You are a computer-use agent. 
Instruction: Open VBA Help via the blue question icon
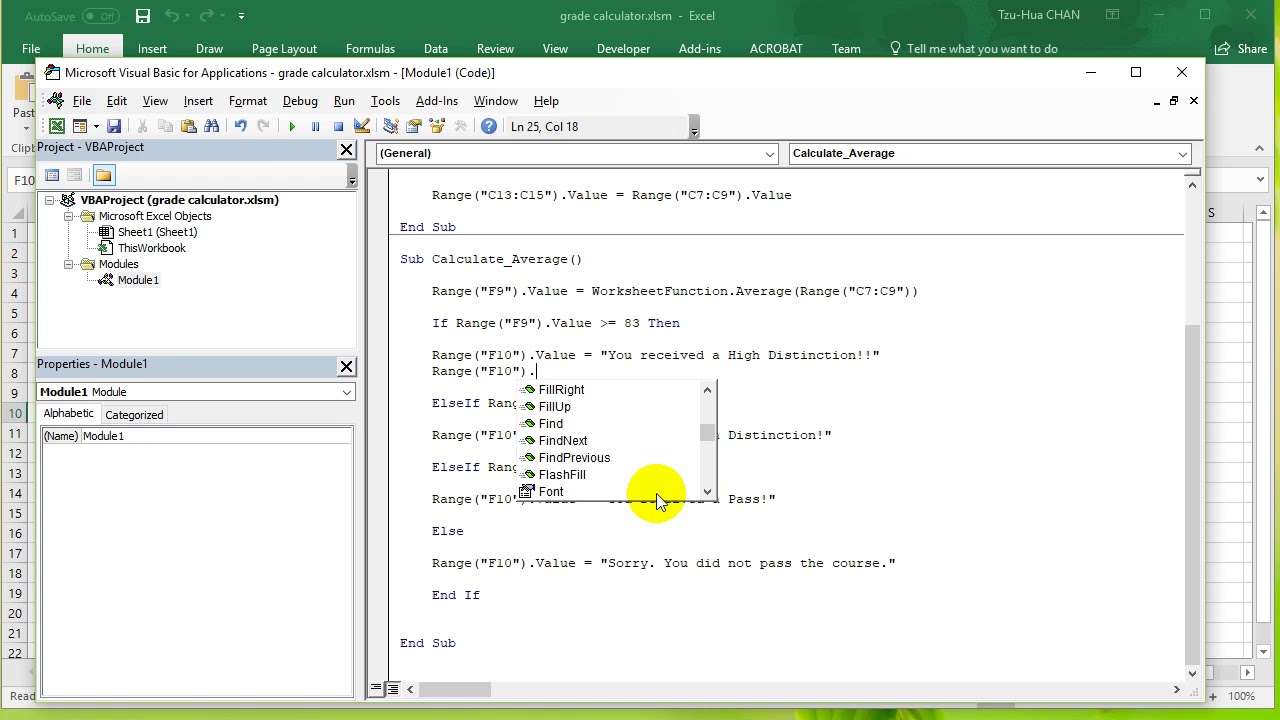[x=489, y=126]
